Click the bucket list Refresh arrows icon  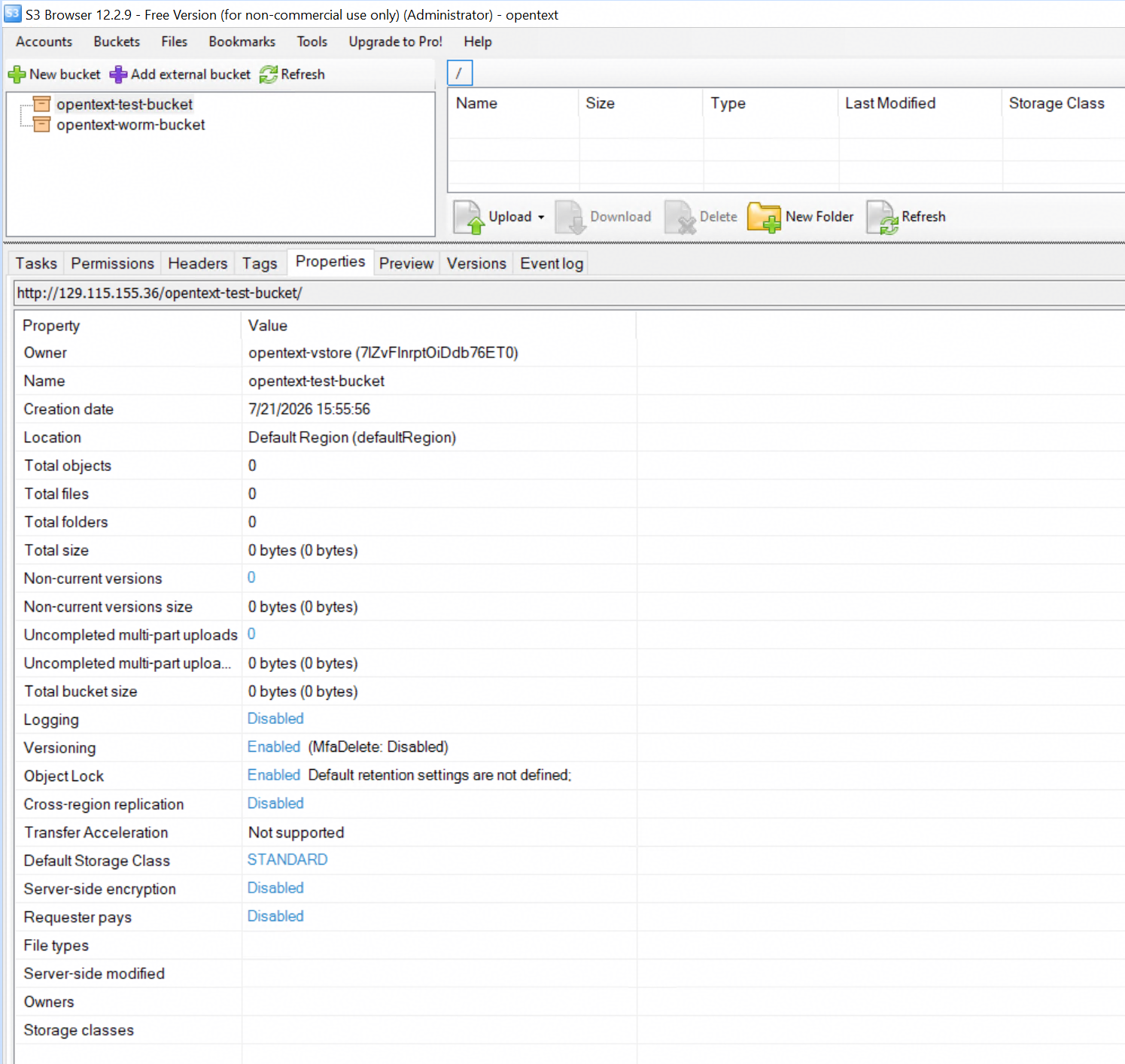click(x=269, y=74)
